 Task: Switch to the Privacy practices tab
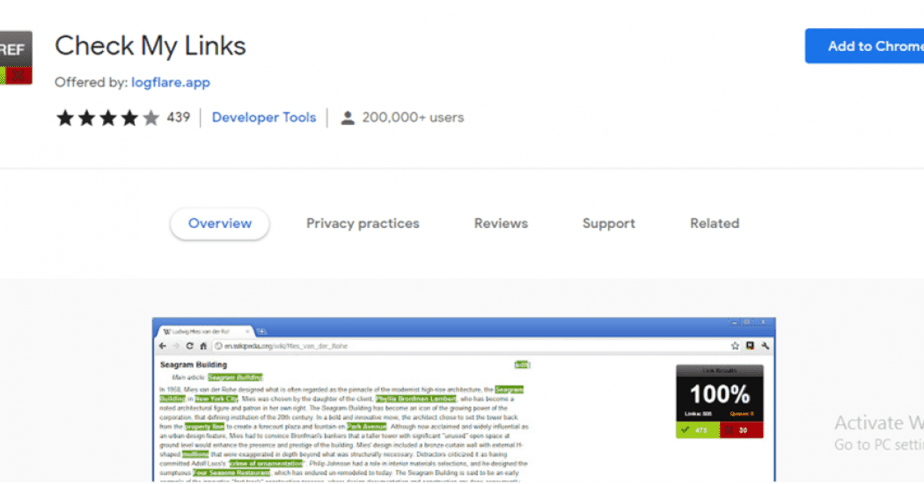363,224
